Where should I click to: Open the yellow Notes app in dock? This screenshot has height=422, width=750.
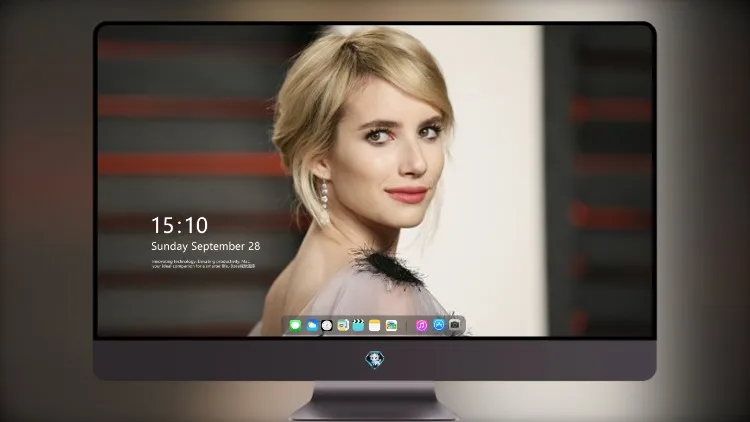tap(375, 325)
